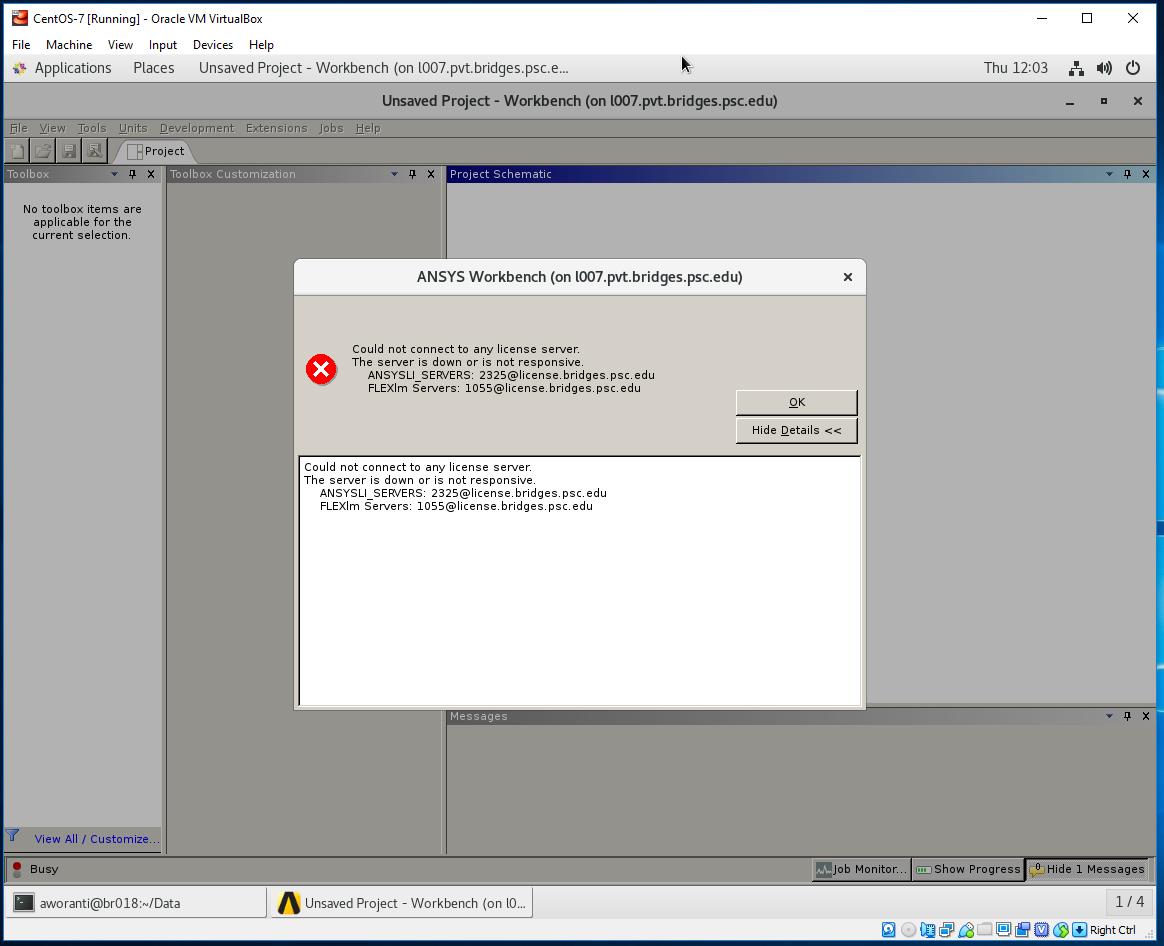The height and width of the screenshot is (946, 1164).
Task: Click VirtualBox network adapters icon
Action: 946,930
